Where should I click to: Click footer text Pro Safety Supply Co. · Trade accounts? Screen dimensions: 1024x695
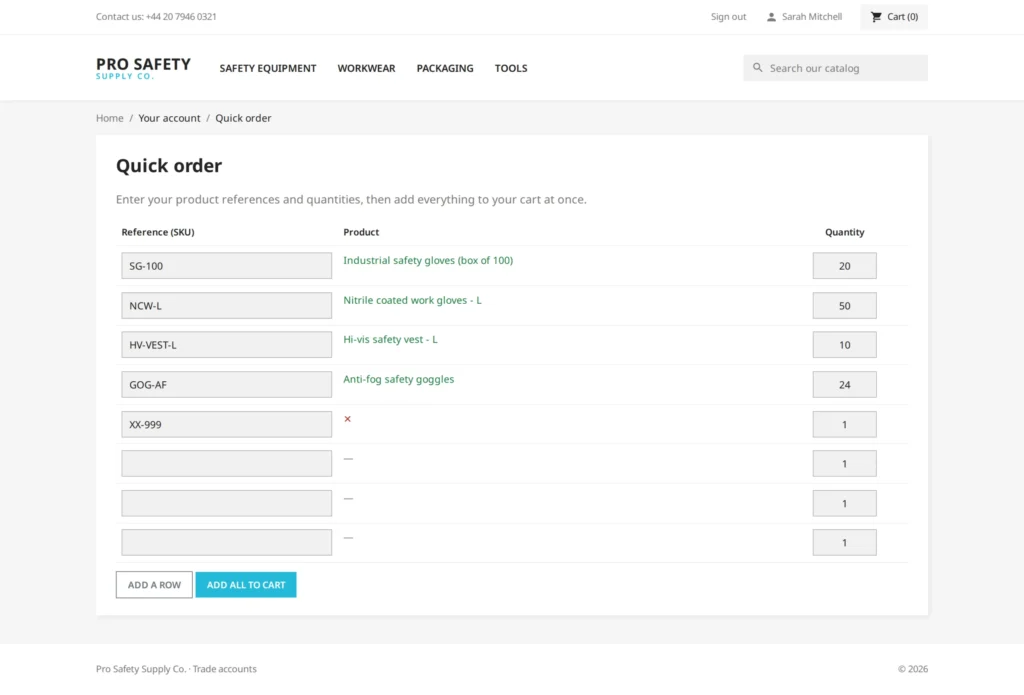click(176, 669)
